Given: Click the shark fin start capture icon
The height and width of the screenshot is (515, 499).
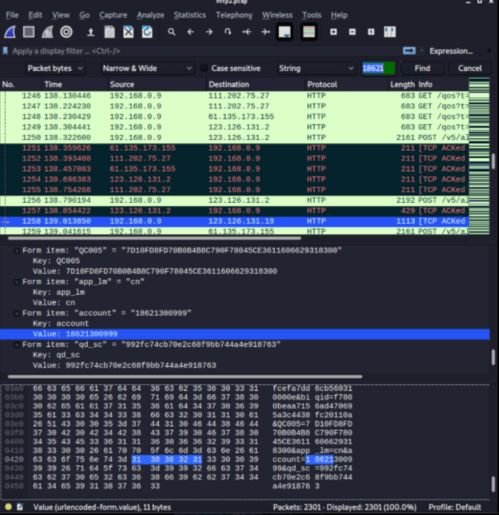Looking at the screenshot, I should (10, 32).
